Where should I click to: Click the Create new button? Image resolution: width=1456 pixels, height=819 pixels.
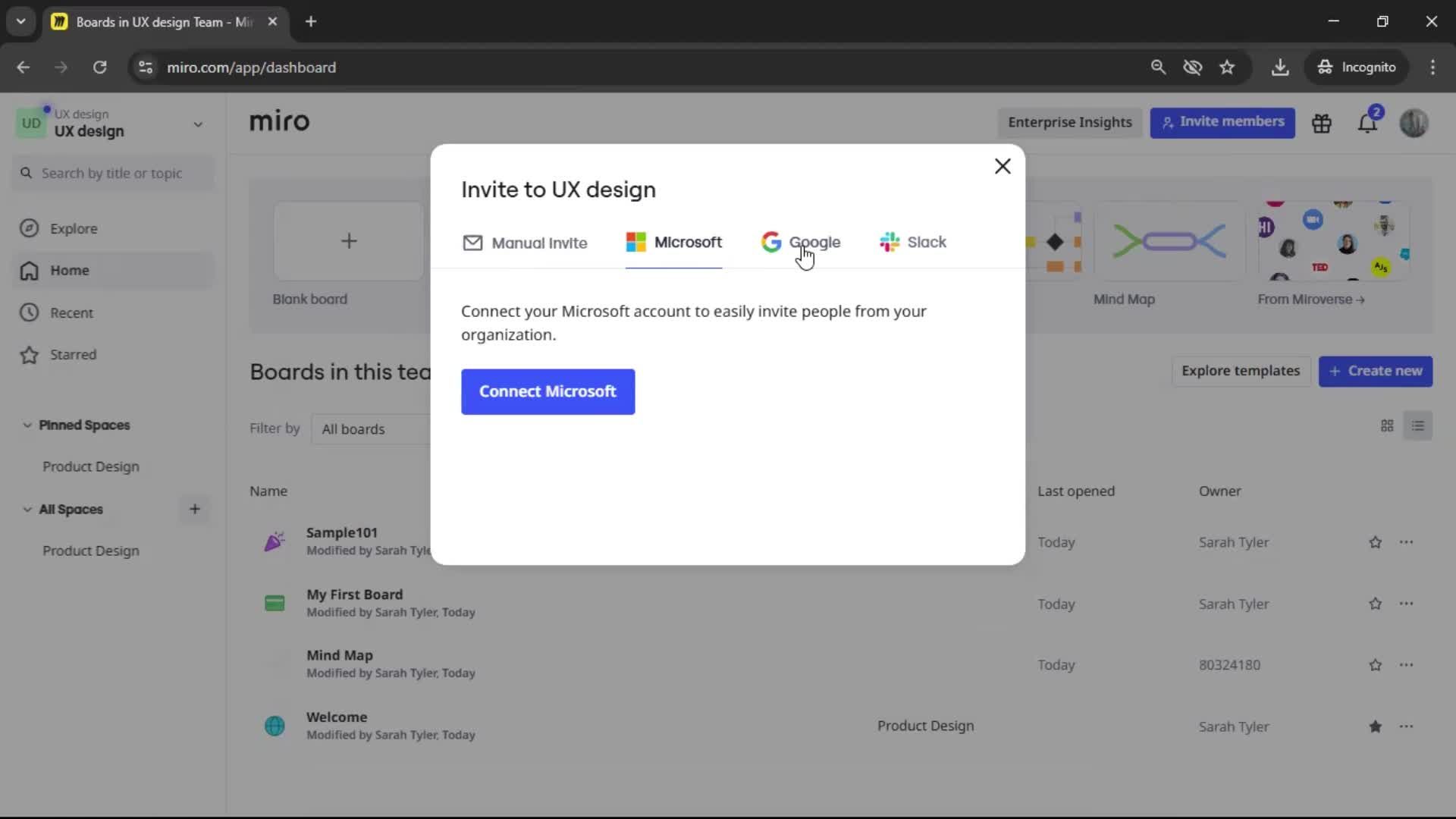1375,372
